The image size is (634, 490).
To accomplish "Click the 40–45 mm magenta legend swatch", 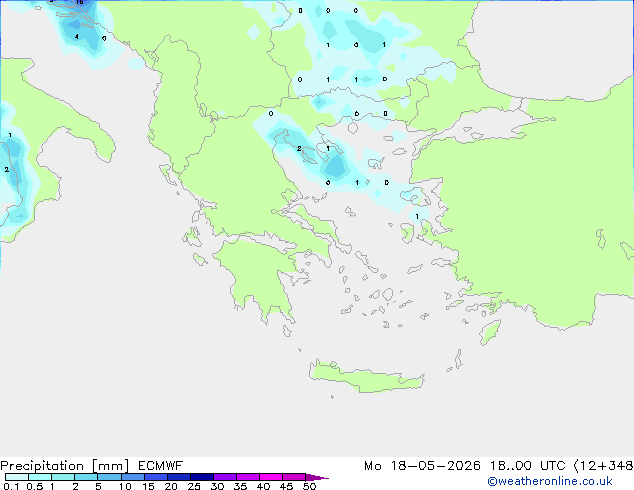I will click(x=271, y=477).
